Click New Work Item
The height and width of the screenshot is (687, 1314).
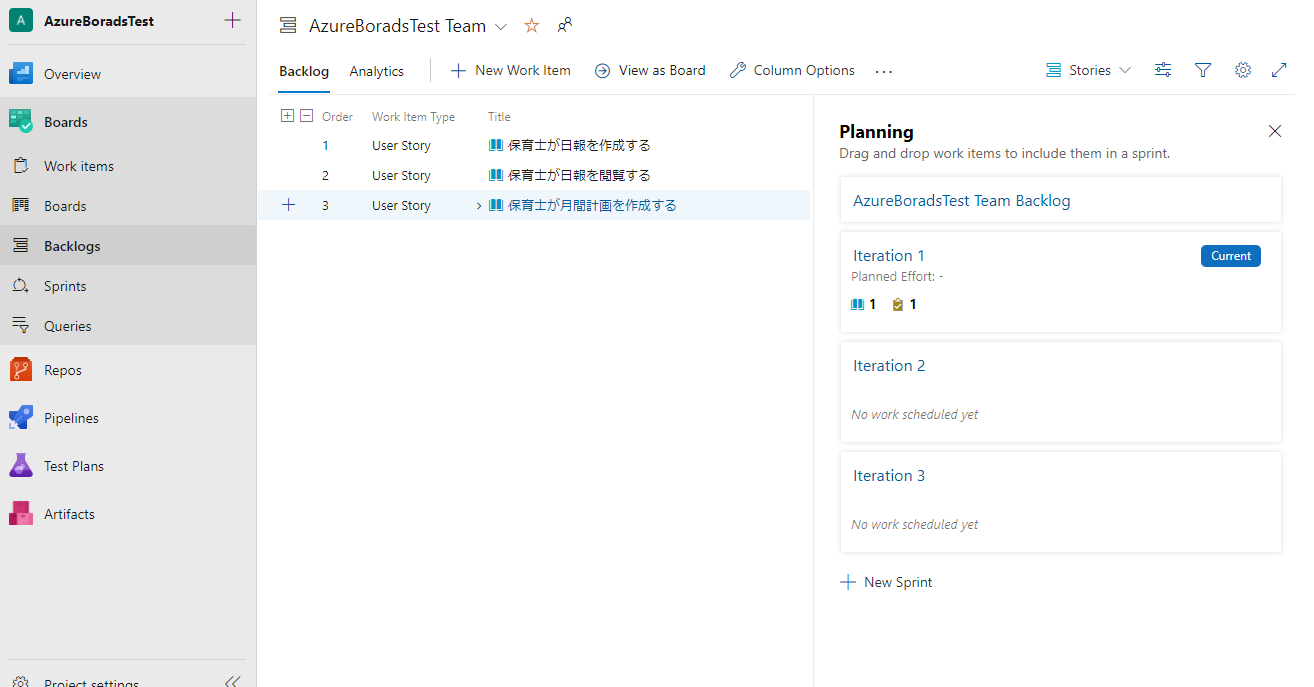[x=511, y=70]
